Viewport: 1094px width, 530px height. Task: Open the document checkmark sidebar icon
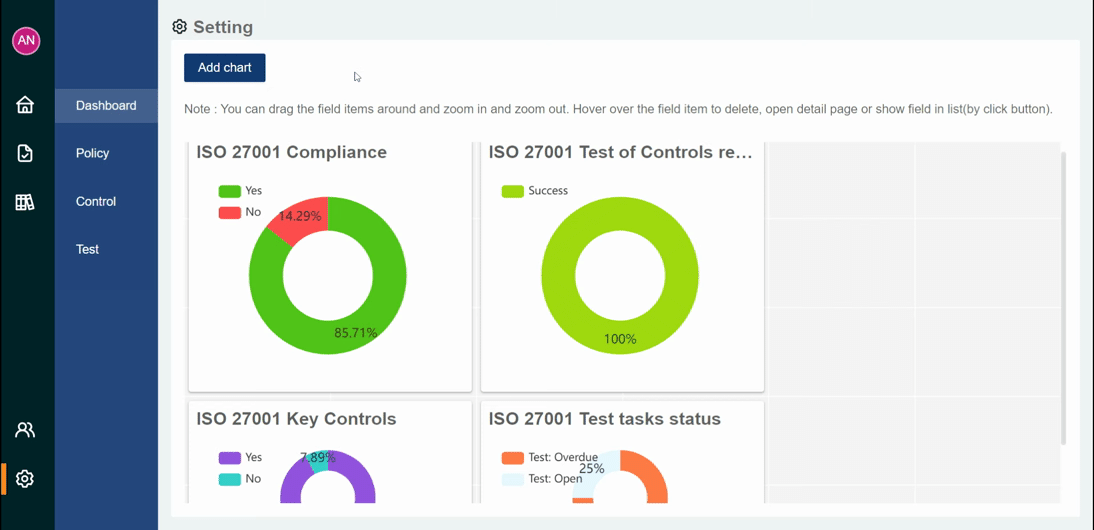[x=25, y=153]
